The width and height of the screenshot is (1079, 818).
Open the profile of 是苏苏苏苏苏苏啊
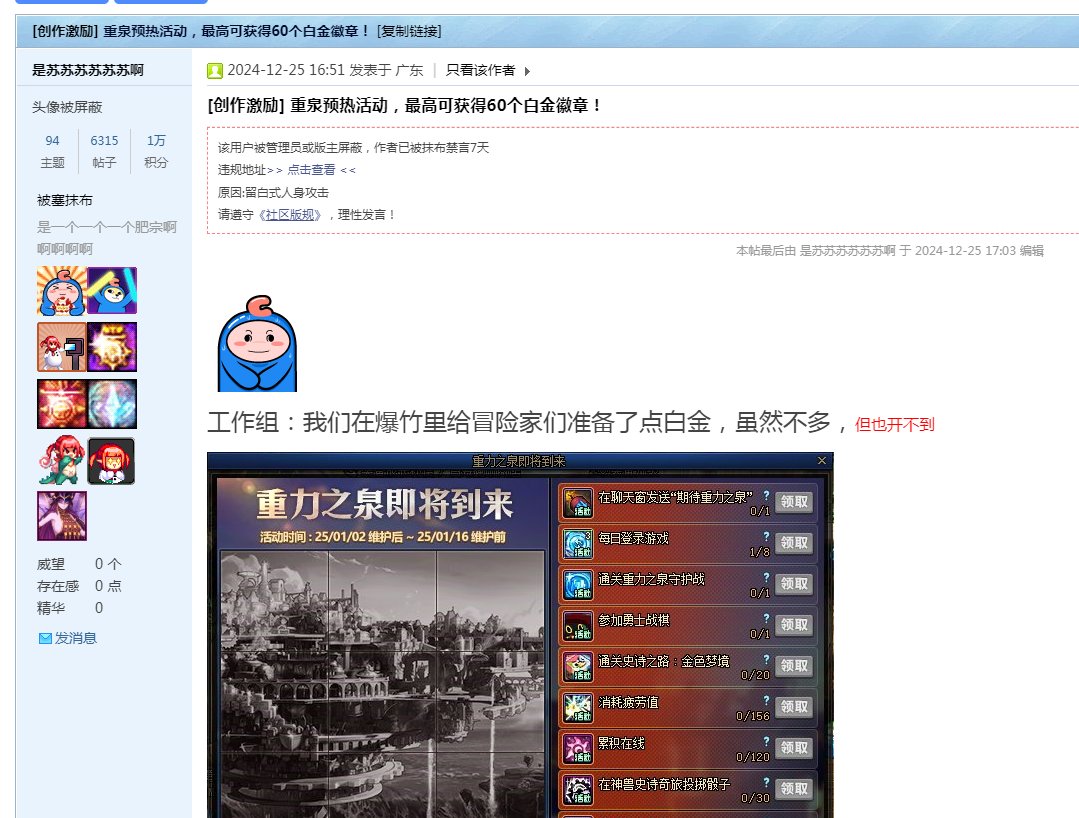point(88,69)
